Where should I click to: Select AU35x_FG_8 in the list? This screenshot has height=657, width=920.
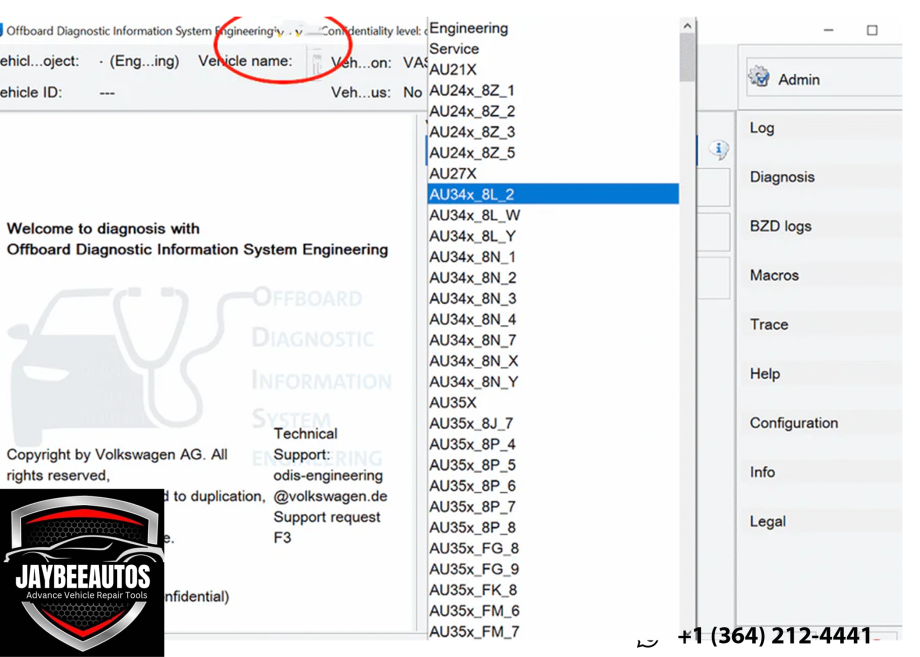[x=553, y=548]
